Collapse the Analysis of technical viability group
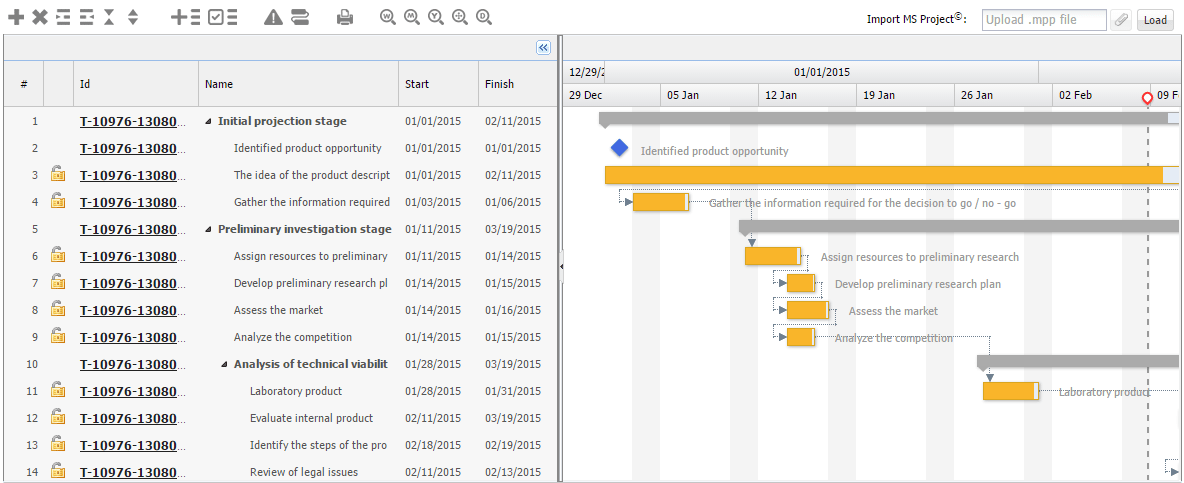Viewport: 1184px width, 483px height. [x=224, y=365]
